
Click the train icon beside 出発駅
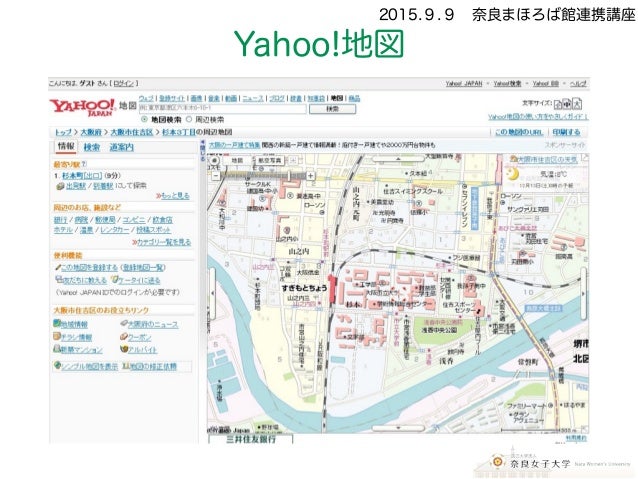tap(60, 186)
